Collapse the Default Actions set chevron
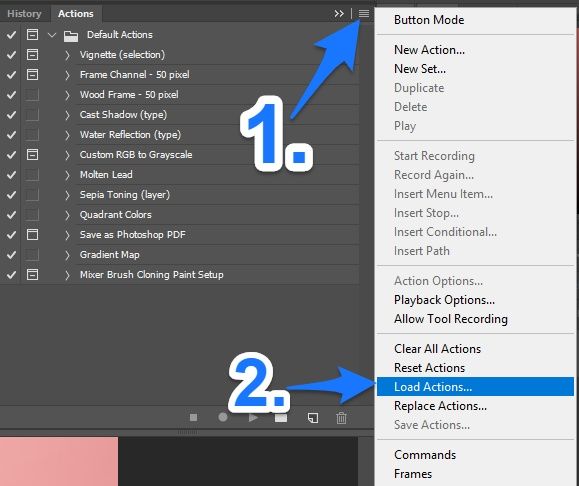The height and width of the screenshot is (486, 579). [x=52, y=35]
